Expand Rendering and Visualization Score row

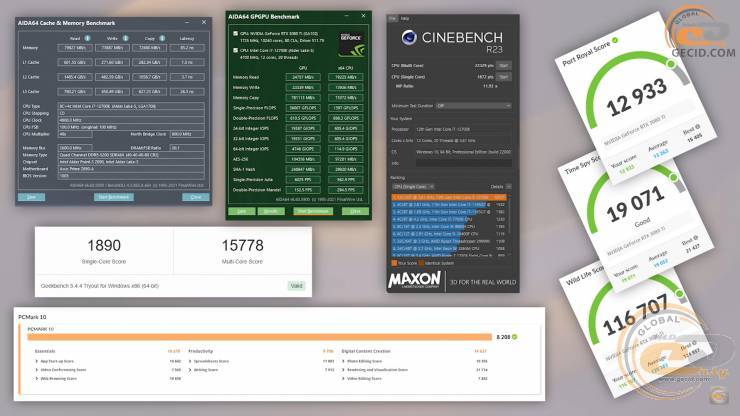coord(343,370)
